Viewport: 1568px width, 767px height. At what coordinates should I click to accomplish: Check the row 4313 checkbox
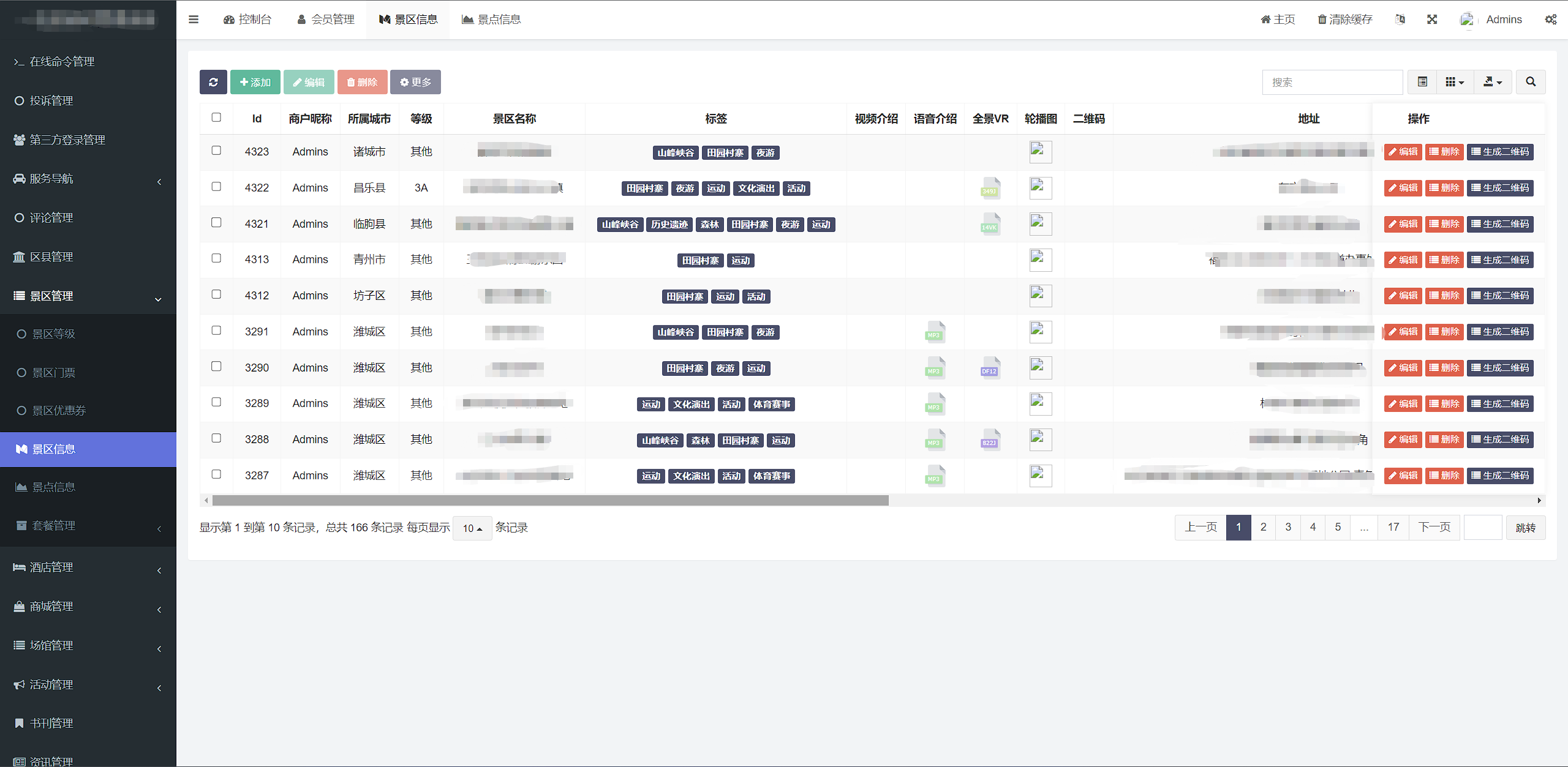click(216, 258)
